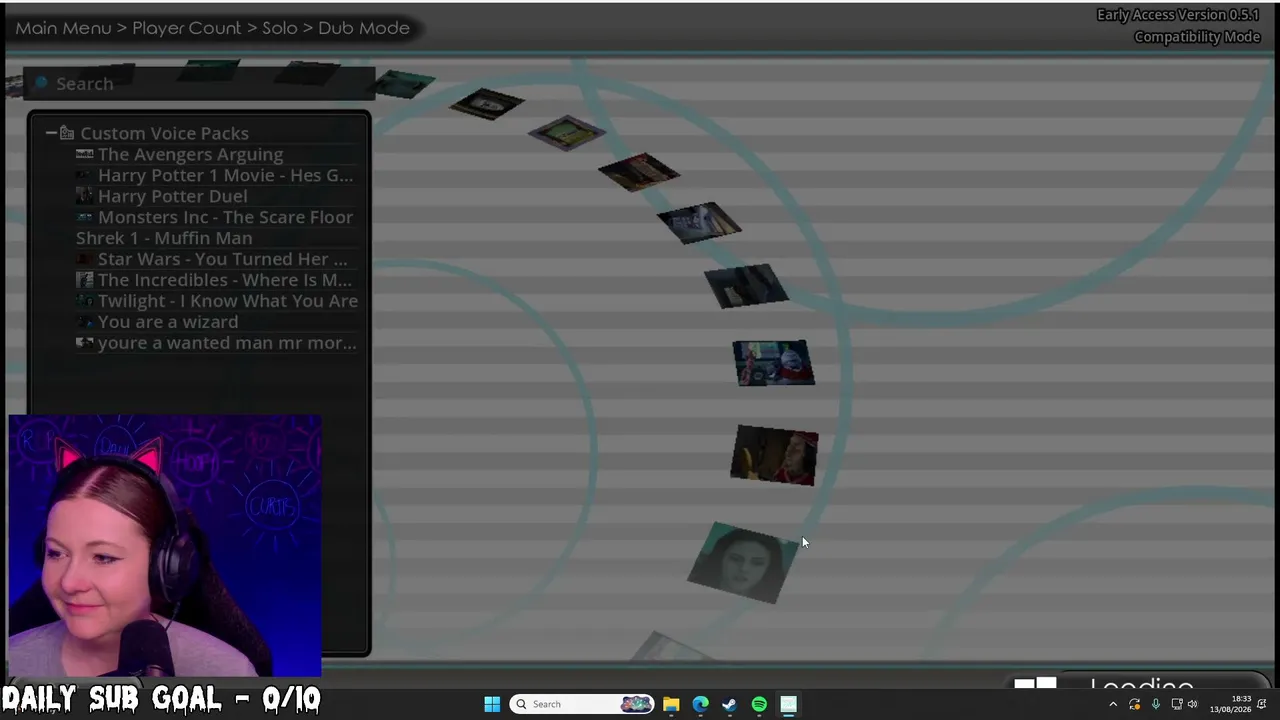This screenshot has height=720, width=1280.
Task: Click The Avengers Arguing thumbnail icon
Action: pos(85,154)
